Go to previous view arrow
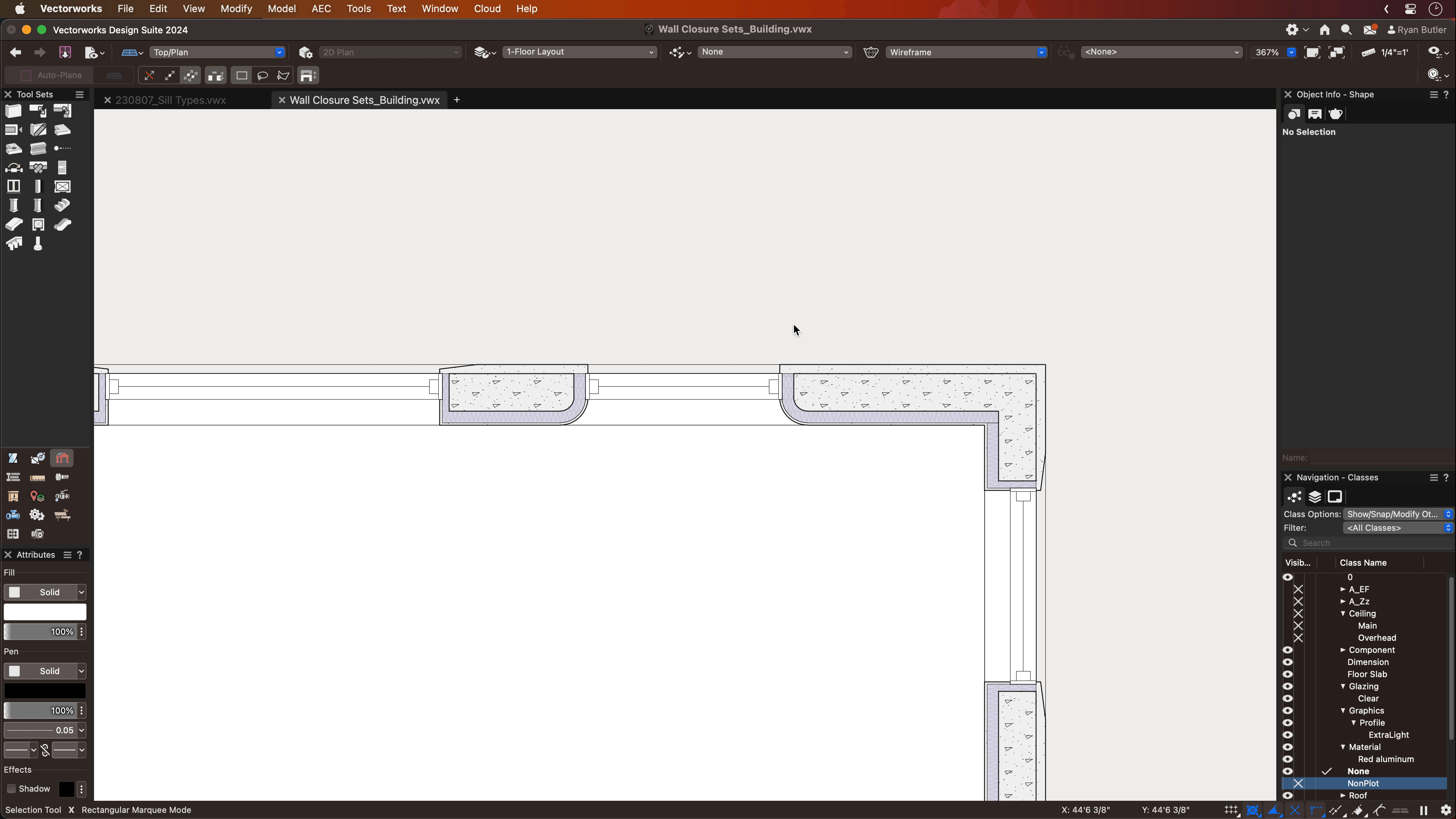Screen dimensions: 1456x819 click(15, 53)
